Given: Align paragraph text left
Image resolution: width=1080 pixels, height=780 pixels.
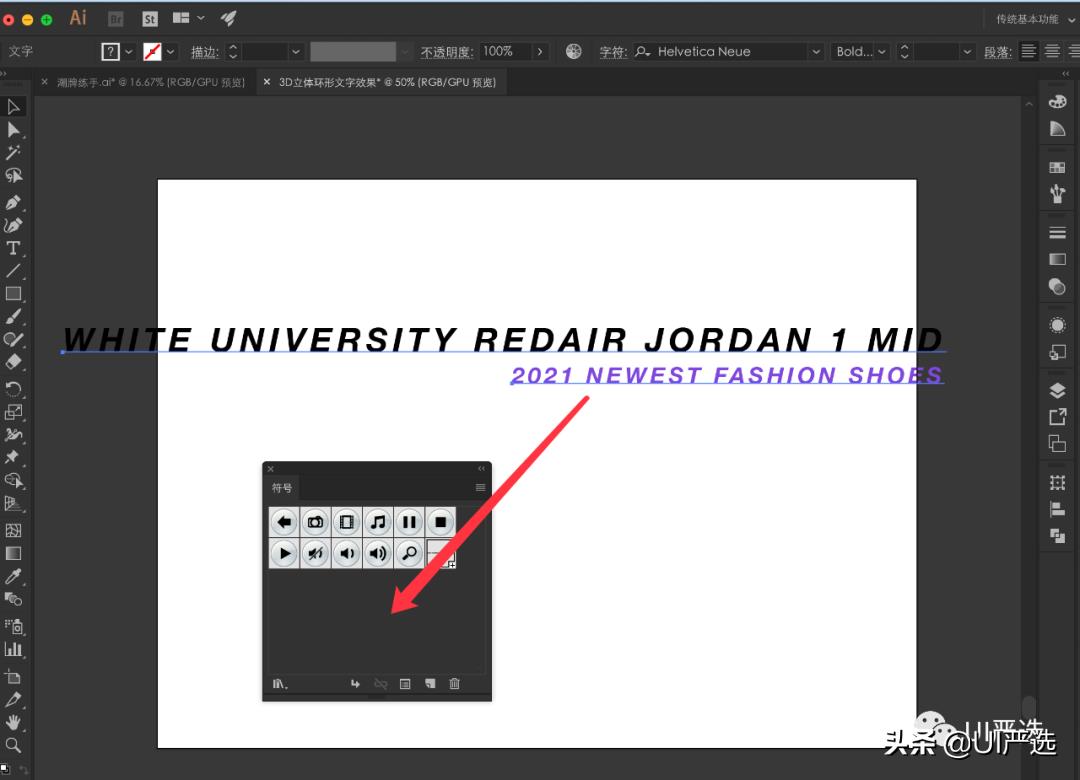Looking at the screenshot, I should point(1028,52).
